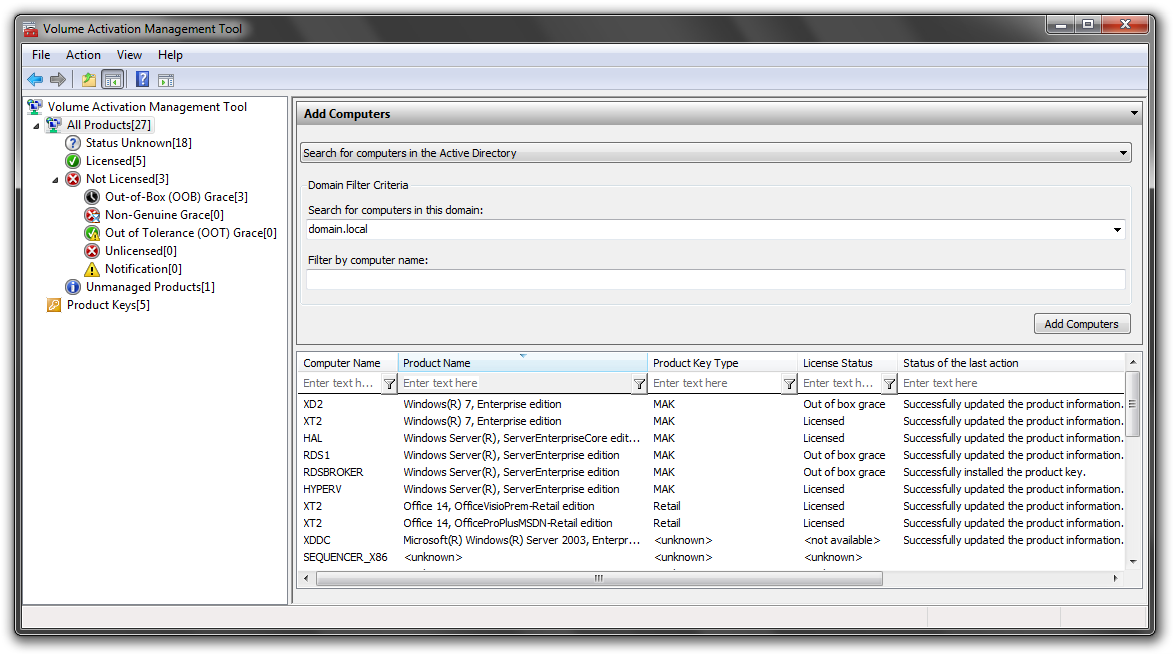Select Out-of-Box (OOB) Grace[3] tree item
This screenshot has width=1174, height=654.
(176, 196)
